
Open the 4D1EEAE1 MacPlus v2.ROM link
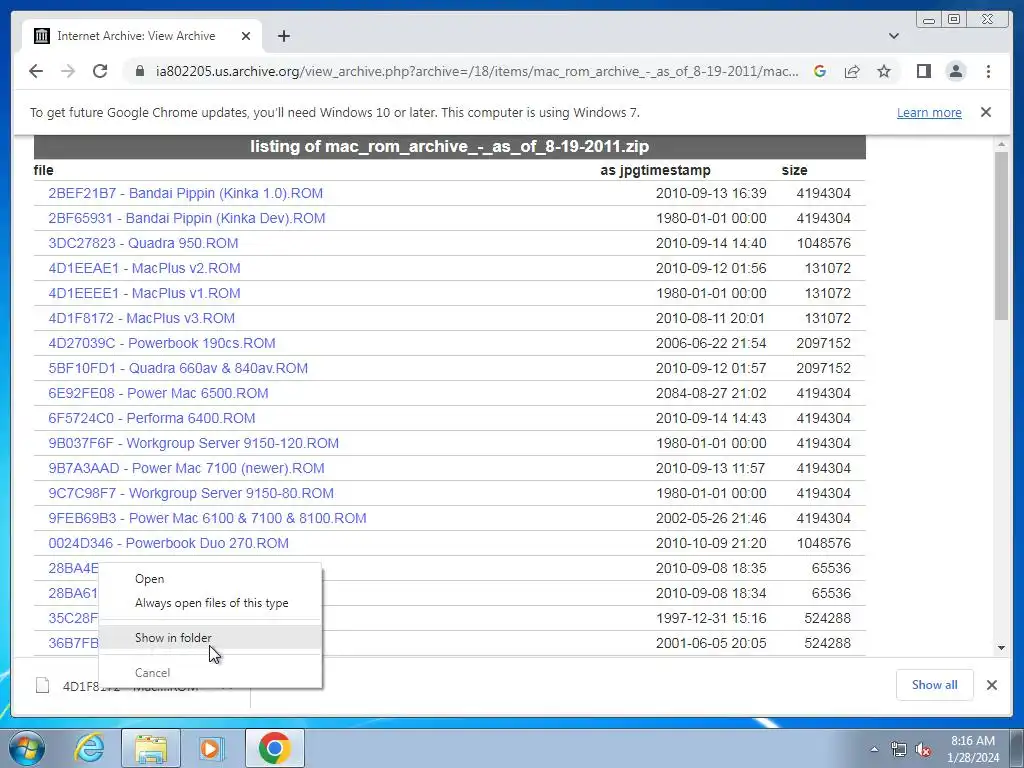click(x=144, y=268)
